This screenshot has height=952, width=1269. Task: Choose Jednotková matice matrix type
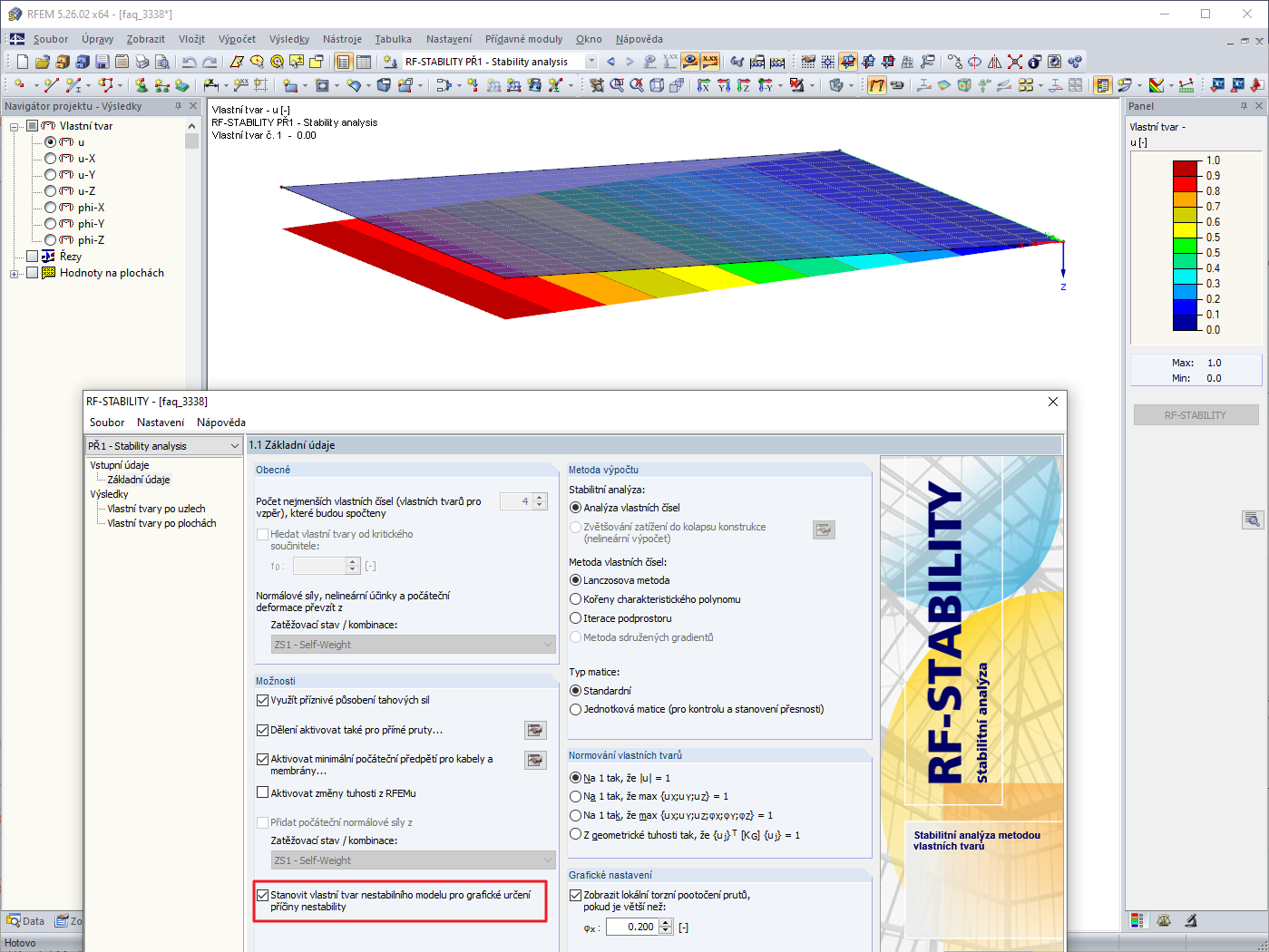(x=575, y=709)
